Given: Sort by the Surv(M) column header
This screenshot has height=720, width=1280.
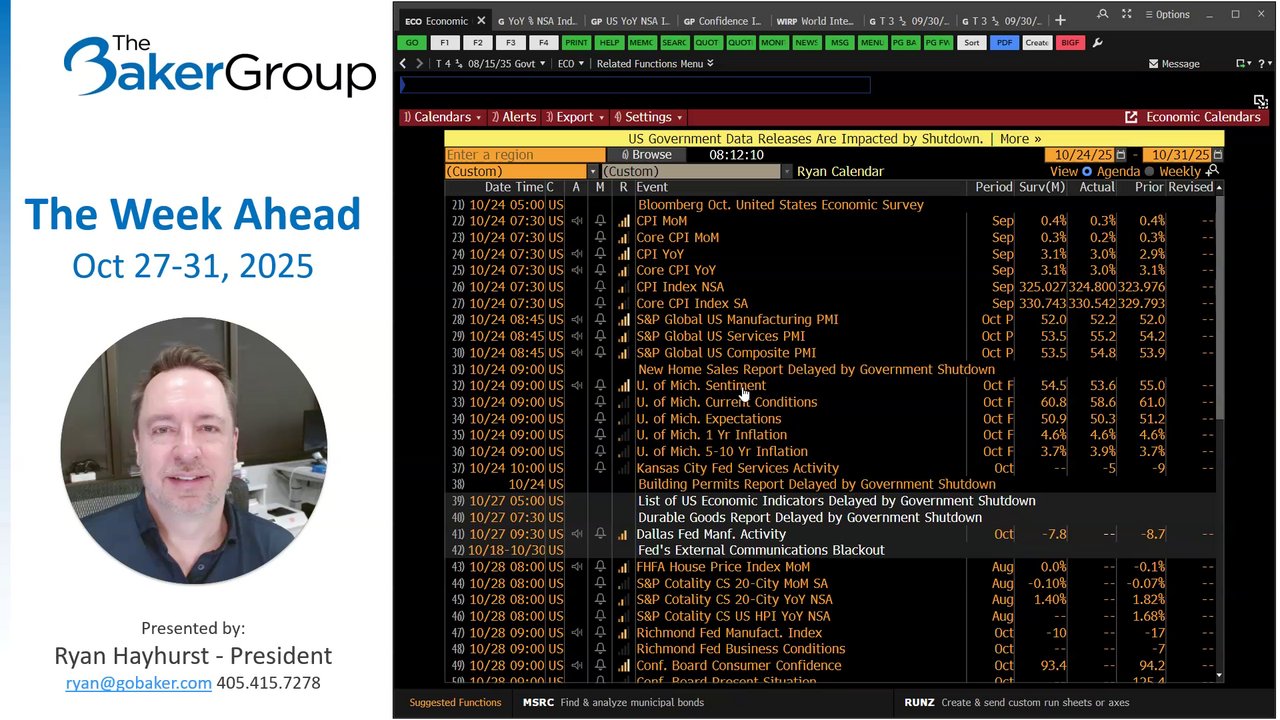Looking at the screenshot, I should [1042, 187].
